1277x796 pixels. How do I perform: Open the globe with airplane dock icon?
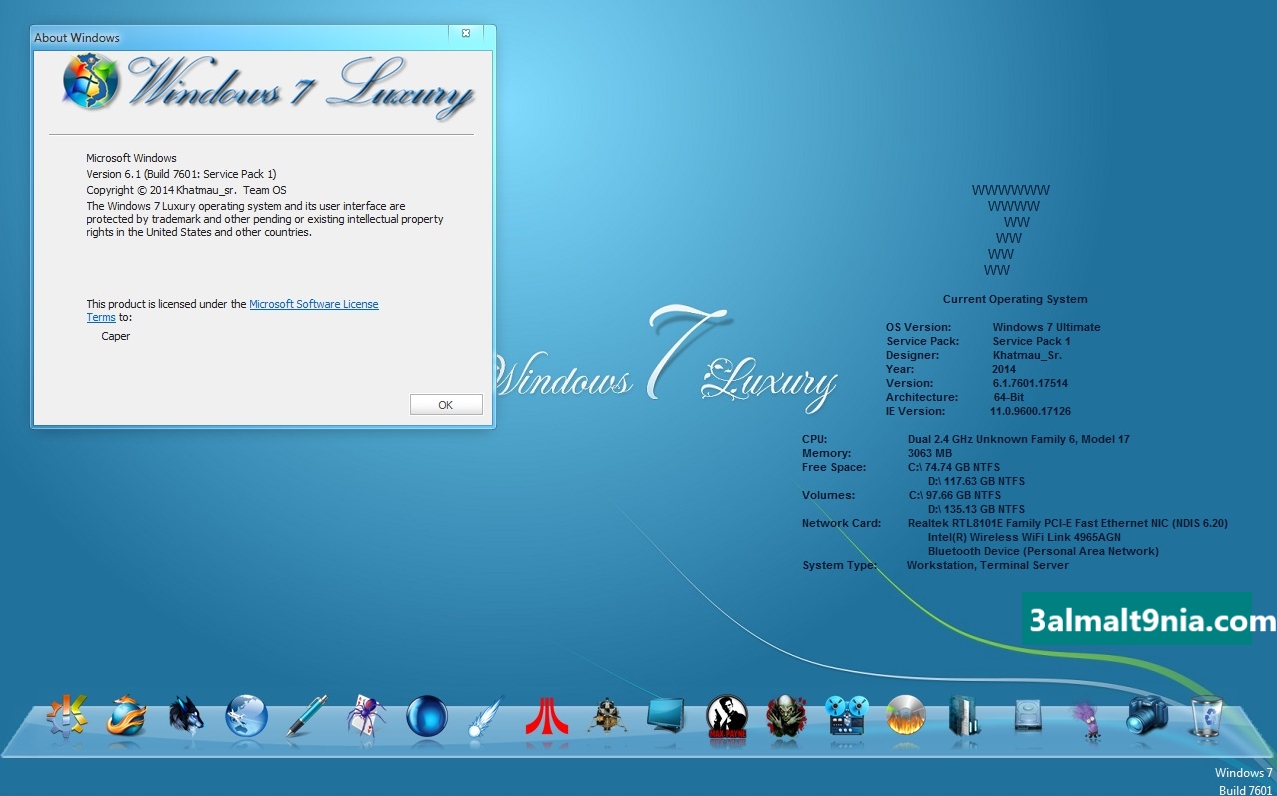[x=247, y=716]
